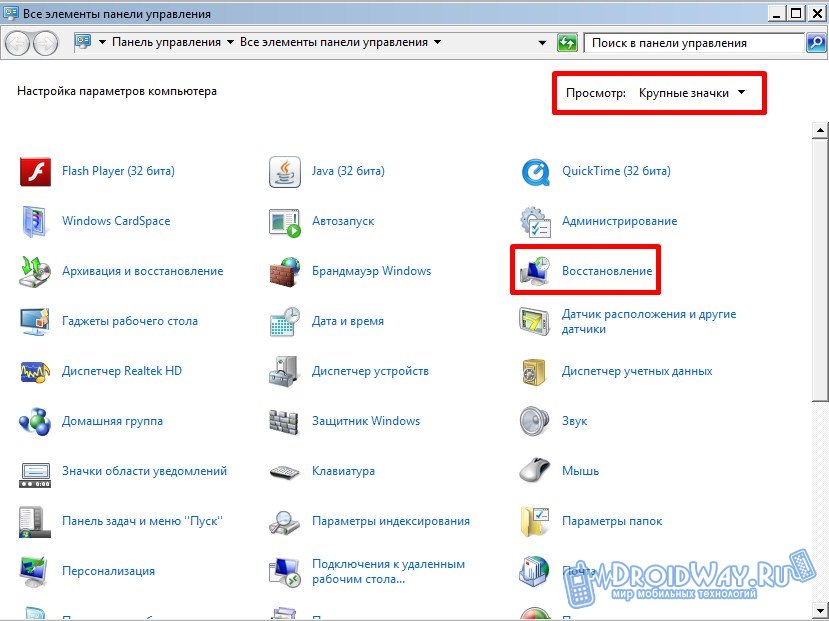The height and width of the screenshot is (621, 829).
Task: Open the Диспетчер устройств link
Action: [370, 371]
